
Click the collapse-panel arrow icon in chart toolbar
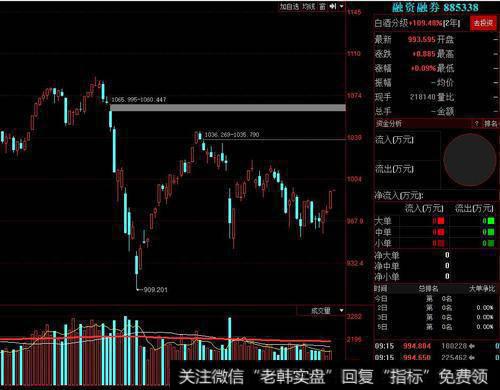[x=333, y=6]
